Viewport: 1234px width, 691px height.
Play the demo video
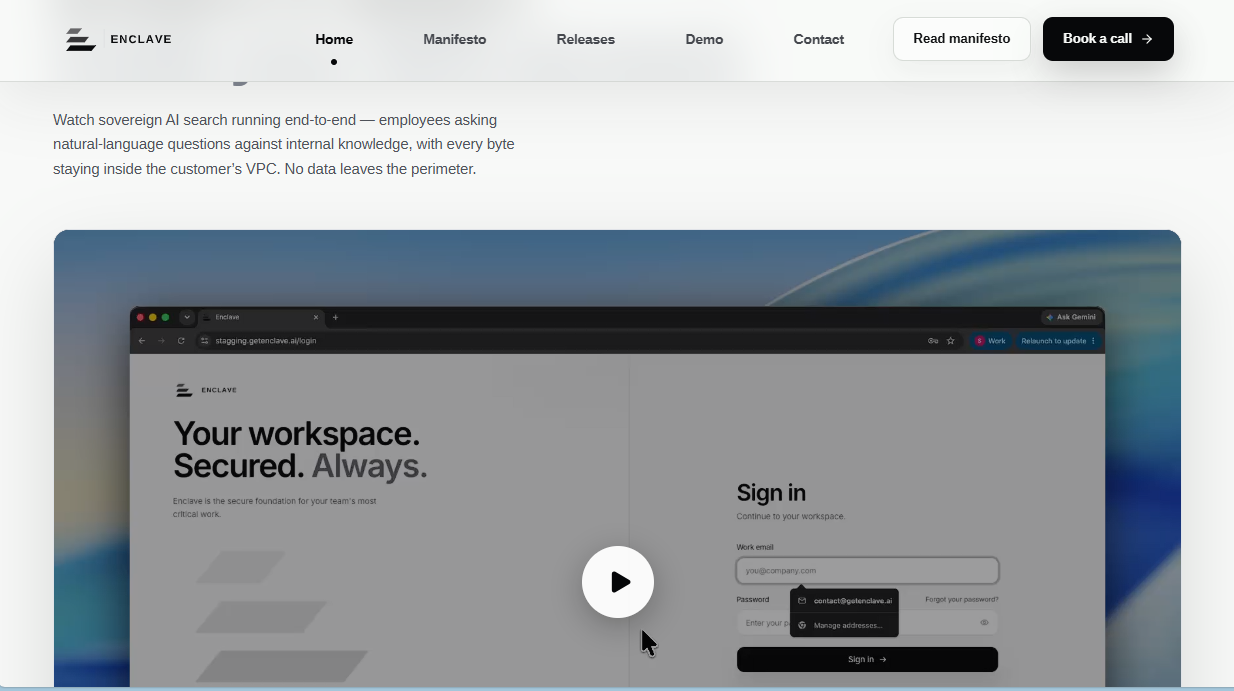[618, 582]
